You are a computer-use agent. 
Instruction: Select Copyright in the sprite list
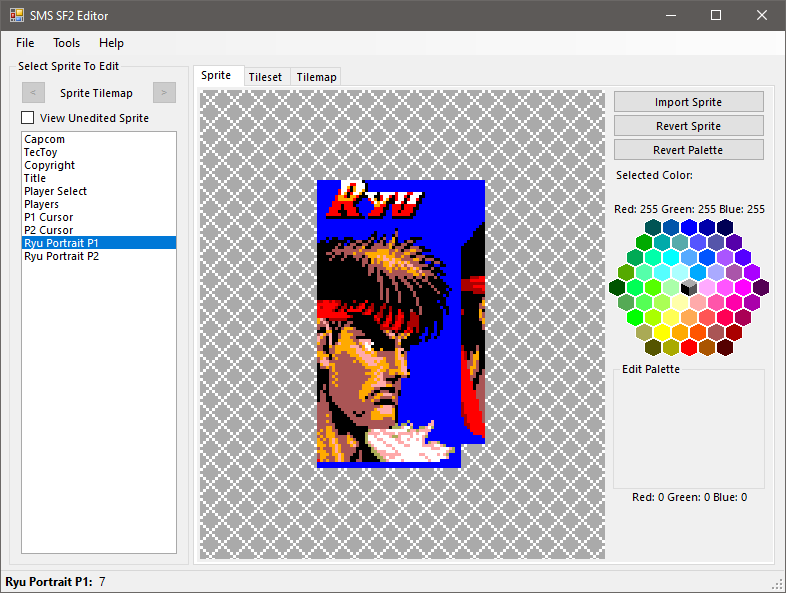99,165
